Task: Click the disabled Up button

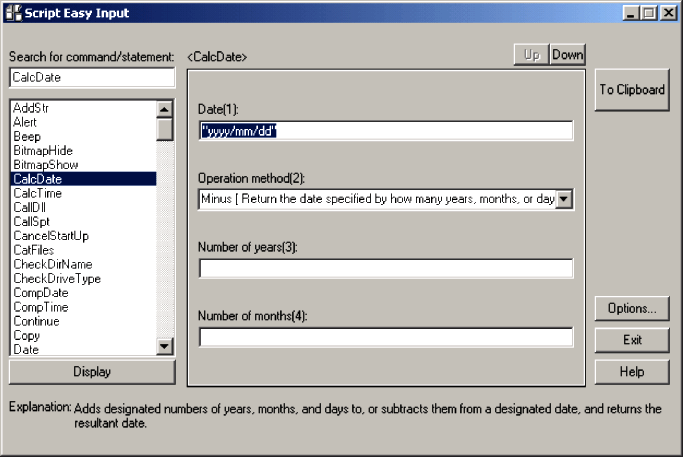Action: (531, 55)
